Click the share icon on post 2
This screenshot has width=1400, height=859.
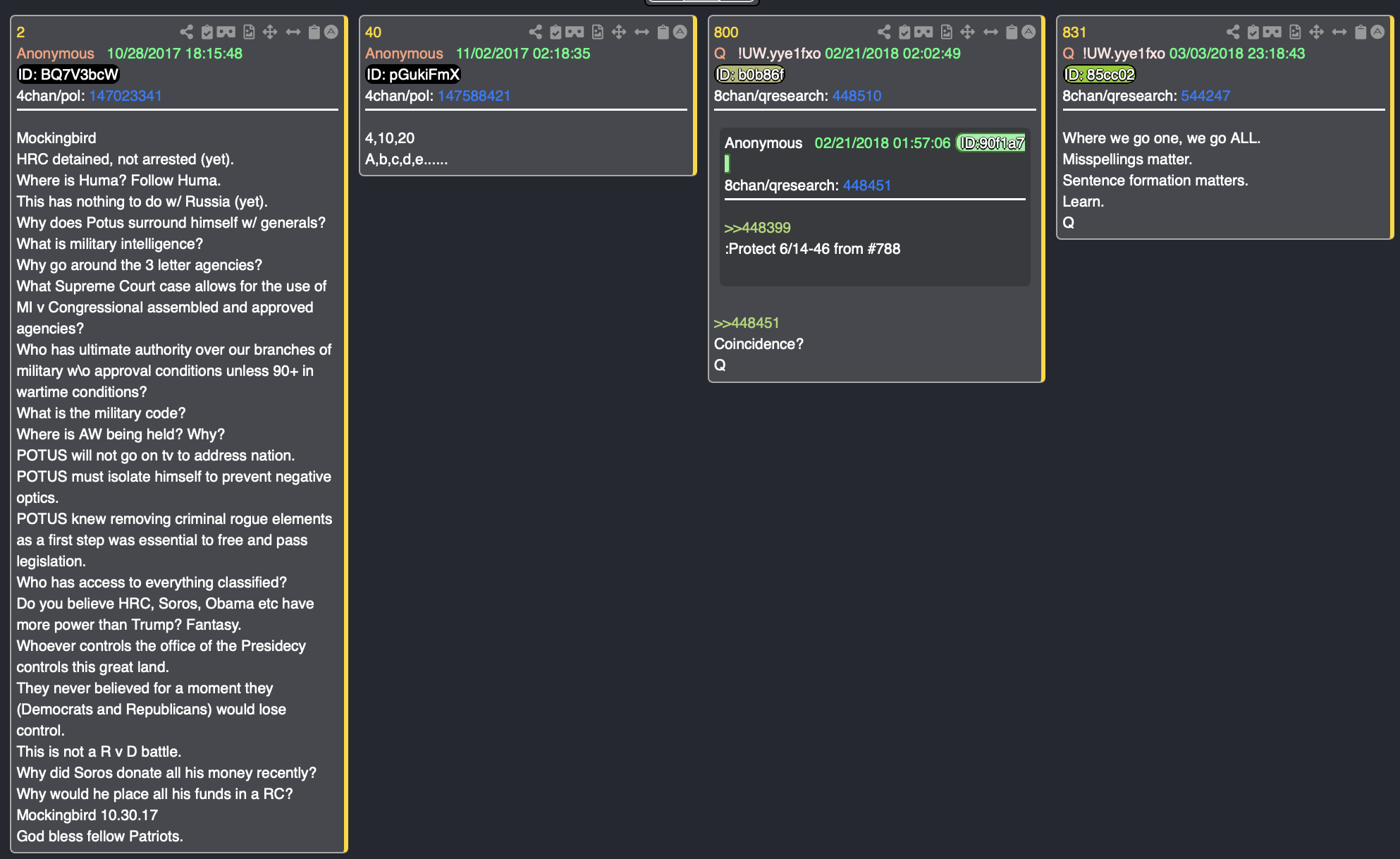pos(186,32)
